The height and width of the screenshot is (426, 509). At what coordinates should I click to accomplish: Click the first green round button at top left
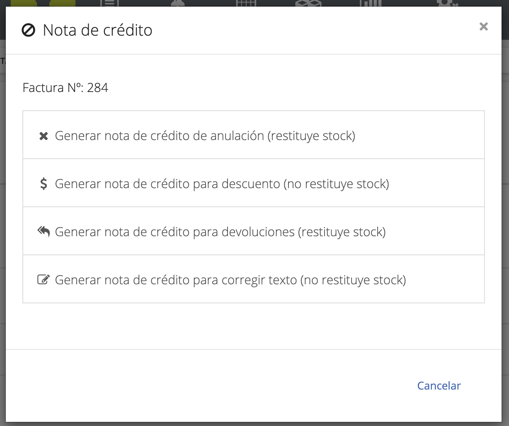click(23, 3)
